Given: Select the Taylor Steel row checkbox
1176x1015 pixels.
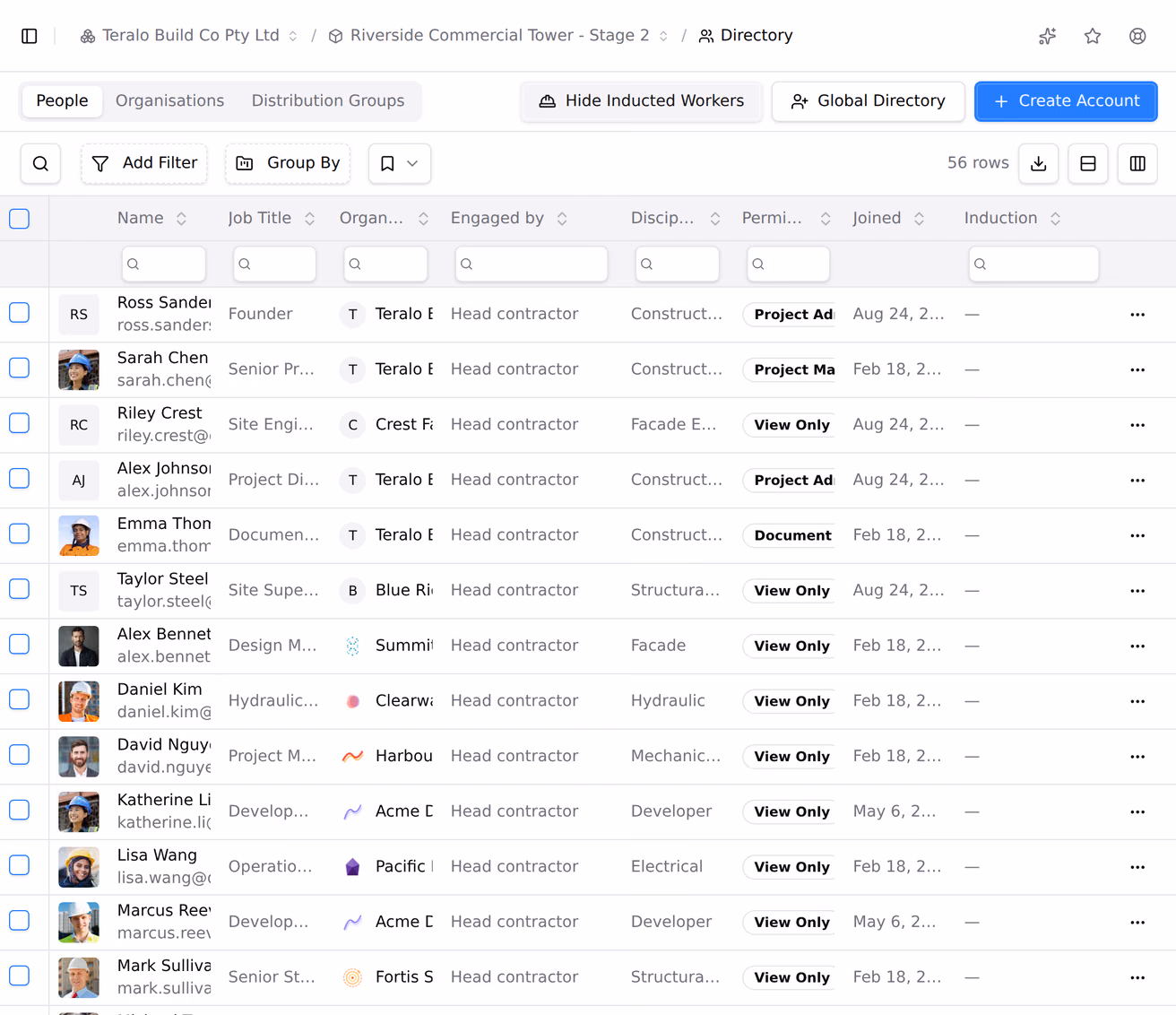Looking at the screenshot, I should [x=20, y=589].
